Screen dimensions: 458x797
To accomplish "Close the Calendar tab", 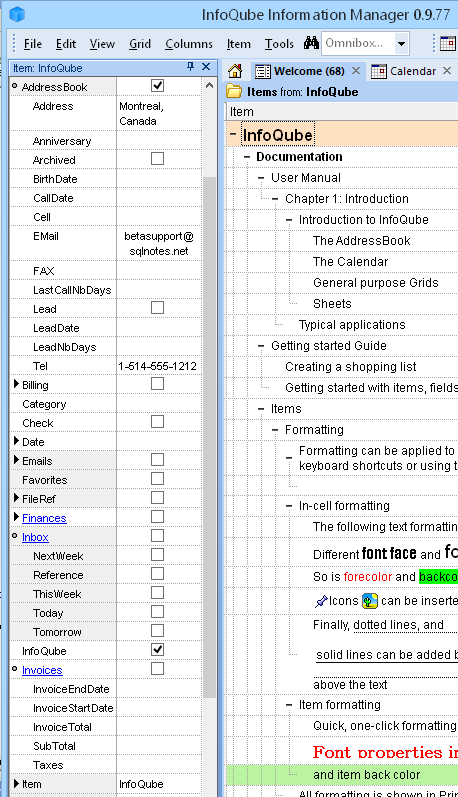I will tap(447, 71).
